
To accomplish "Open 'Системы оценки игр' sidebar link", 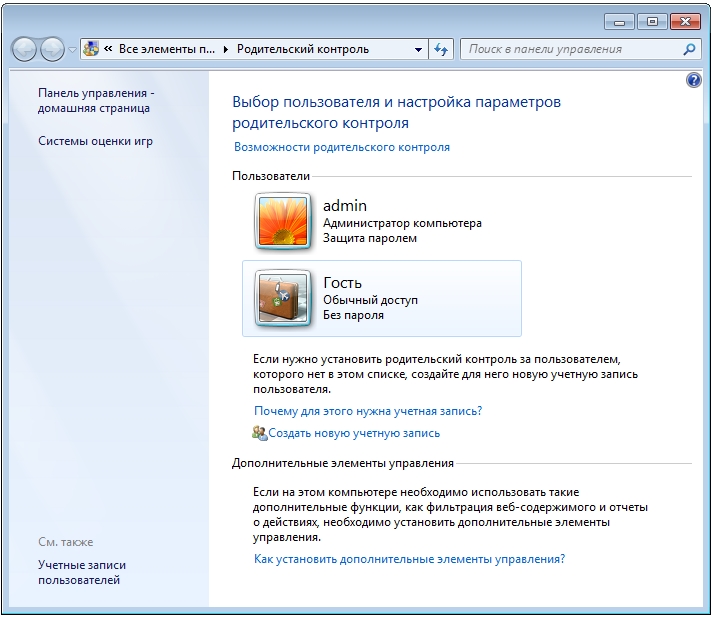I will point(95,141).
